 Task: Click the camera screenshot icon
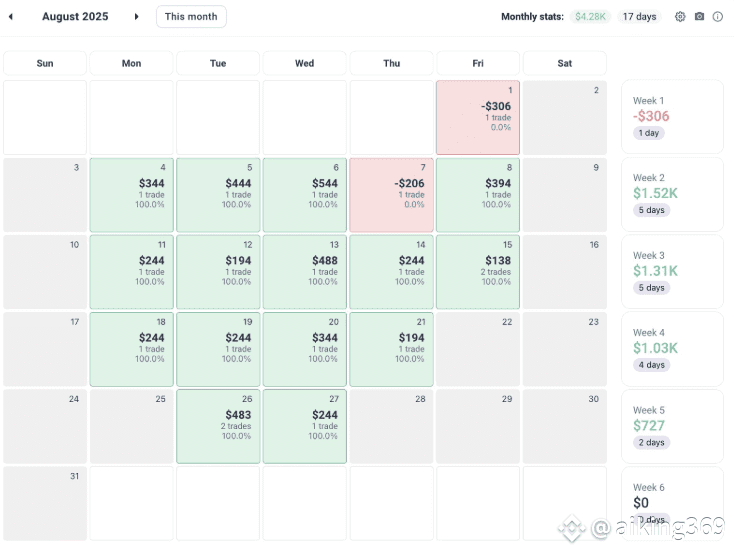[x=699, y=17]
